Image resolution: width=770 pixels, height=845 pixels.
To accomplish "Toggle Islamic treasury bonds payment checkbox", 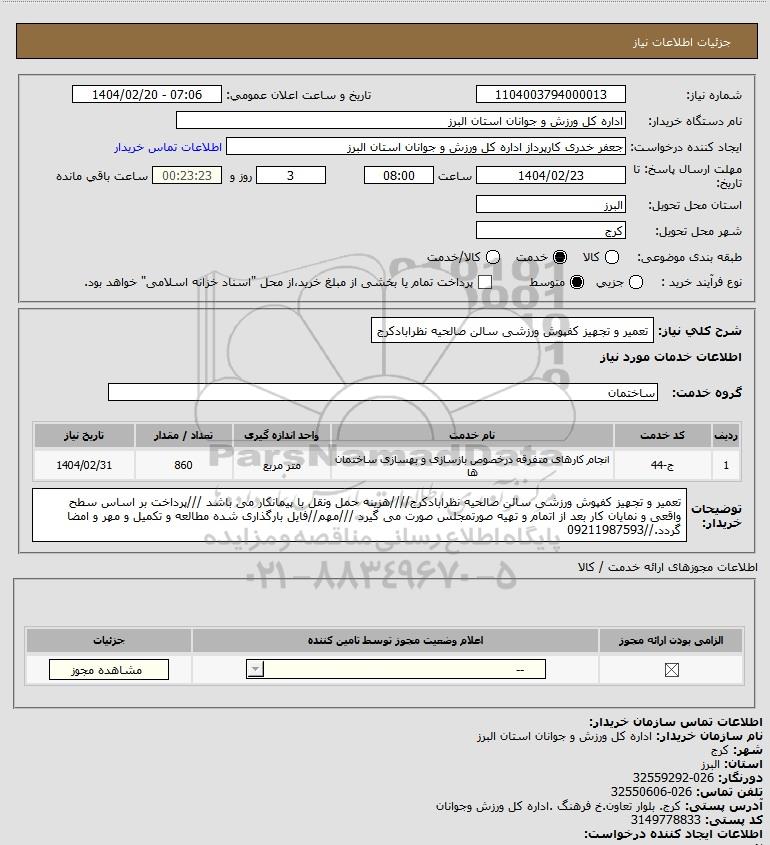I will pos(485,282).
